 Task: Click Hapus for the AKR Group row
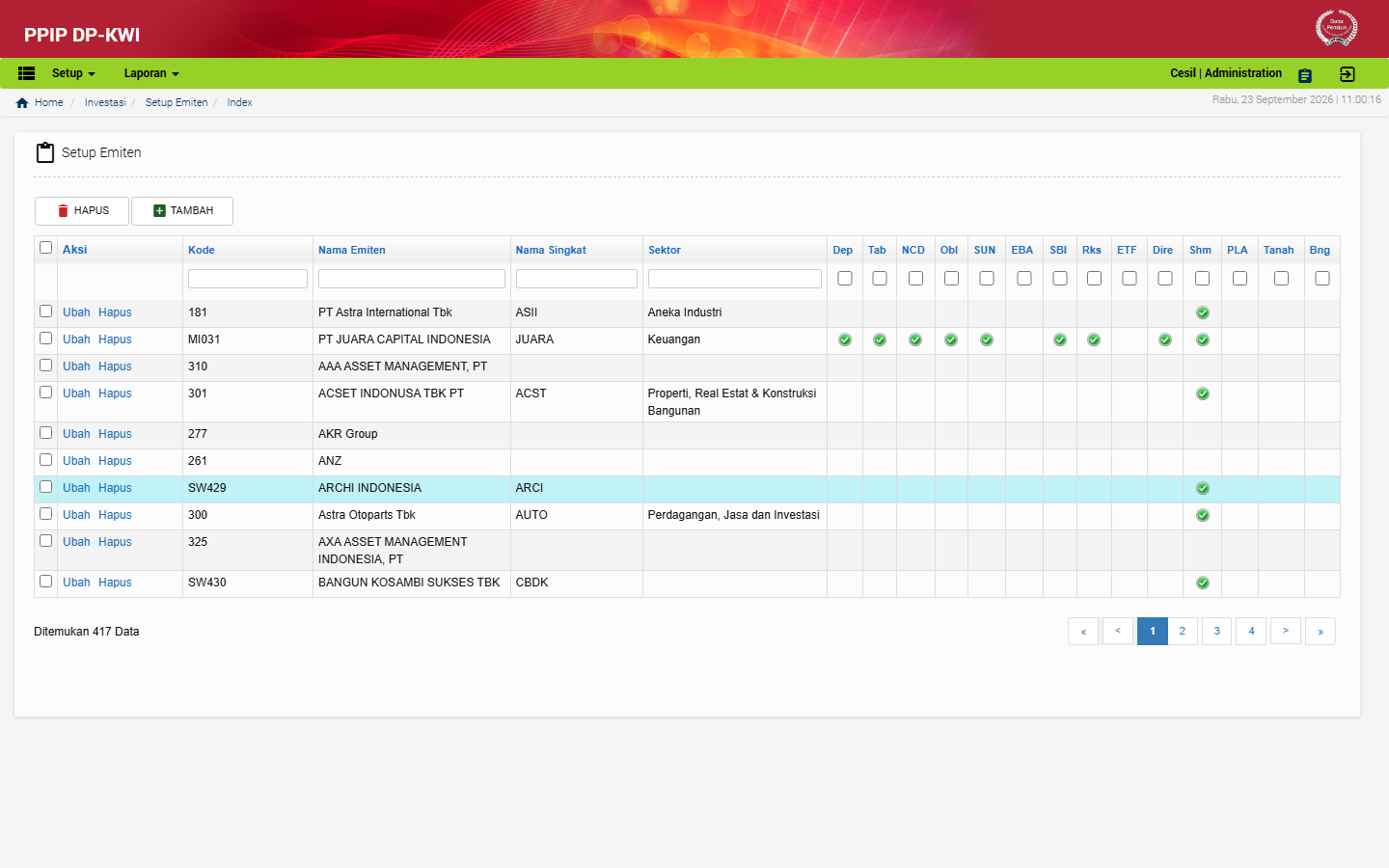[115, 434]
